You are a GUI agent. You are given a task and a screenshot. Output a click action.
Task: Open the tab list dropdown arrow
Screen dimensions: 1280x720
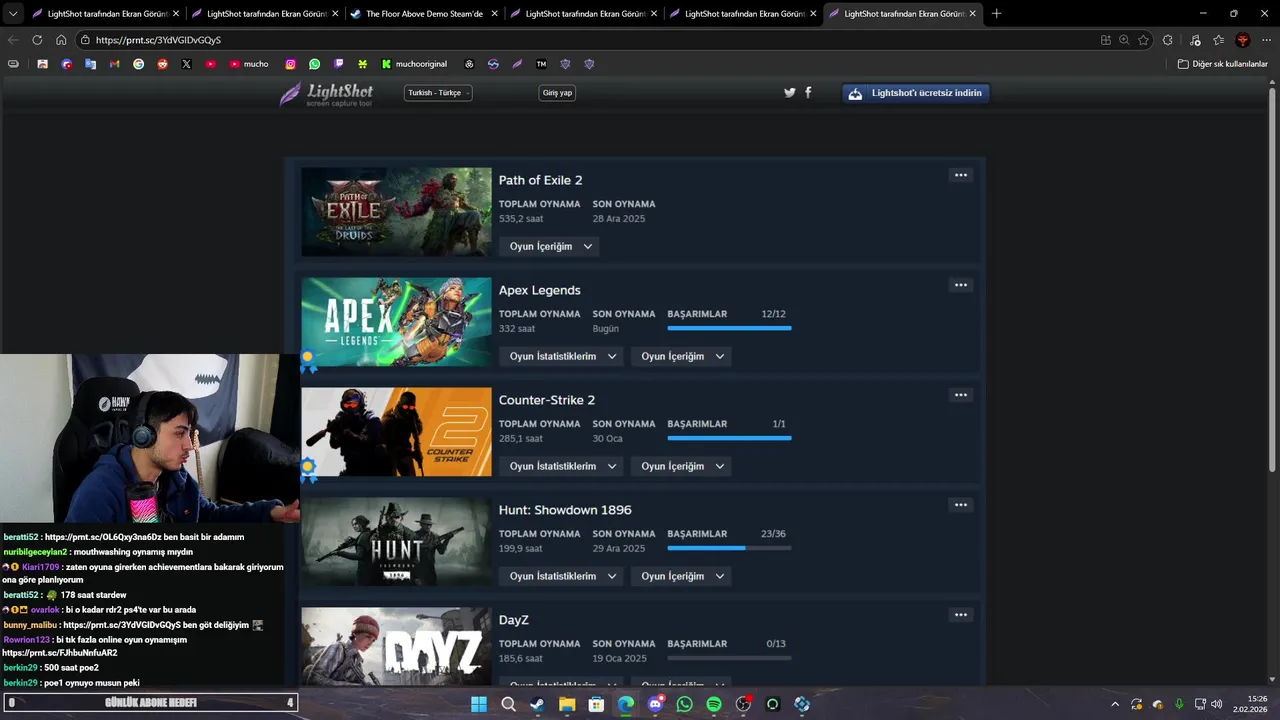13,14
